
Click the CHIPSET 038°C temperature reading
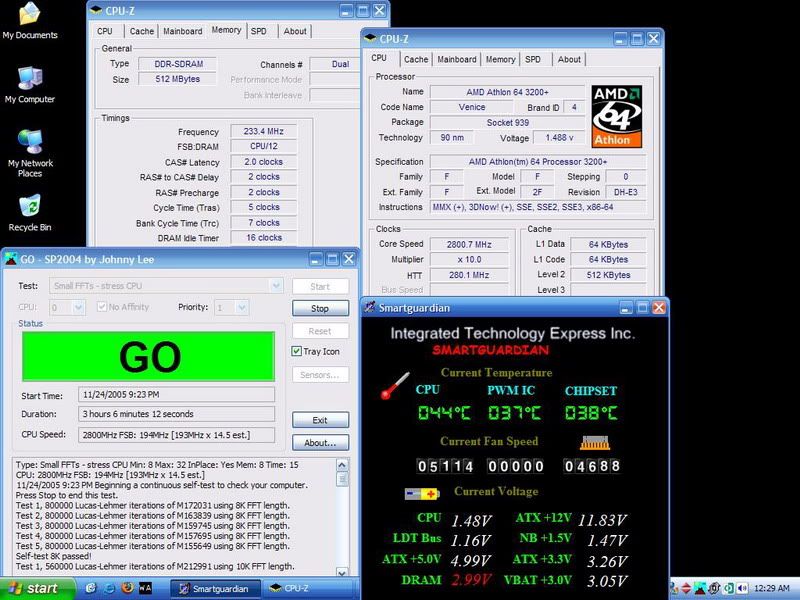(591, 412)
